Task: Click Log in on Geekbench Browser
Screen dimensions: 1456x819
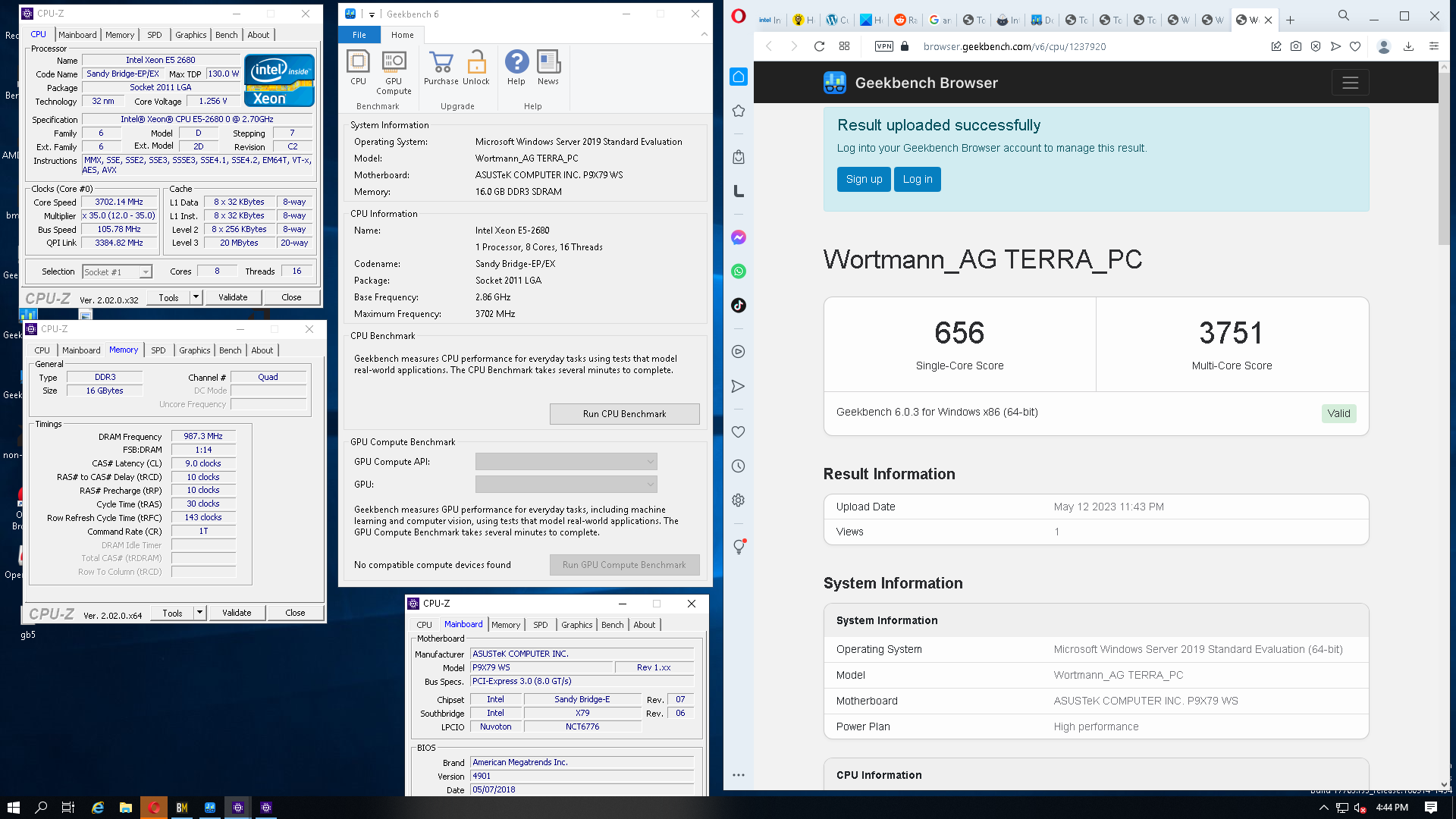Action: click(x=917, y=180)
